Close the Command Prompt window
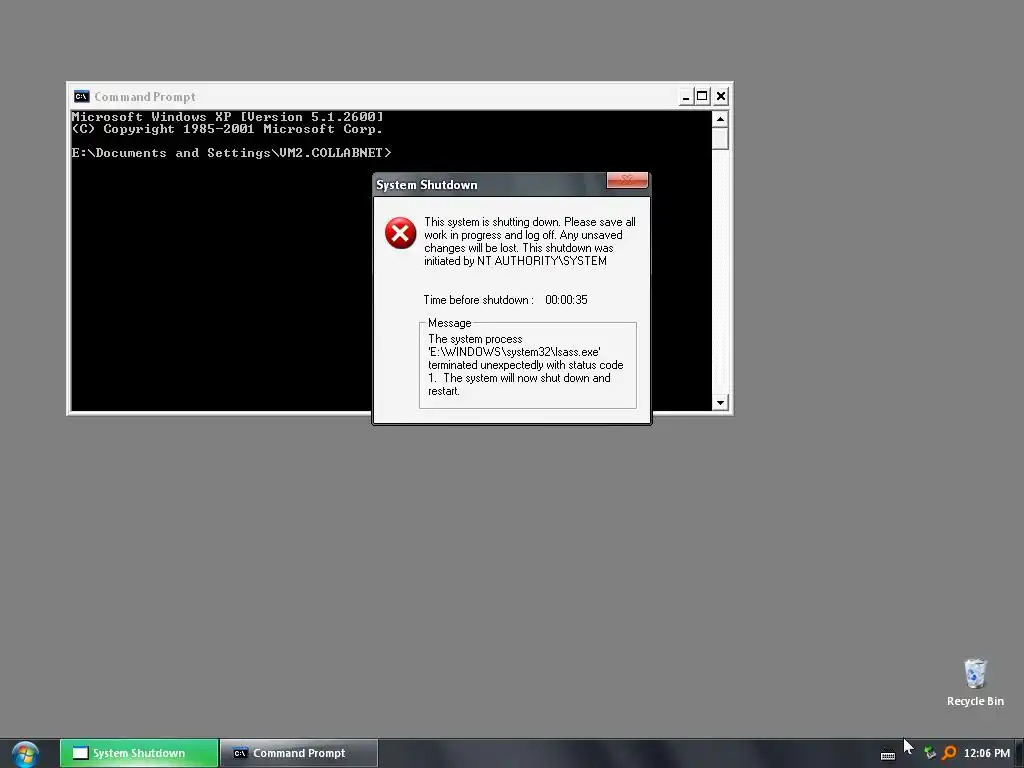1024x768 pixels. [x=721, y=97]
